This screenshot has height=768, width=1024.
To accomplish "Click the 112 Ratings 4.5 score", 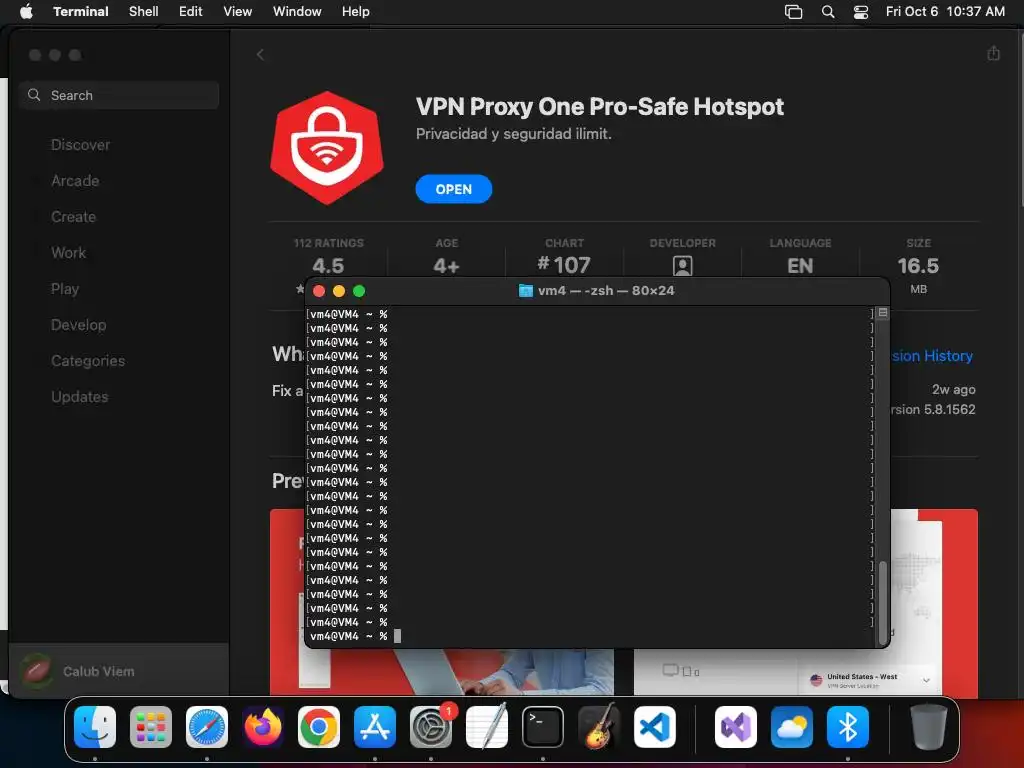I will pyautogui.click(x=328, y=265).
